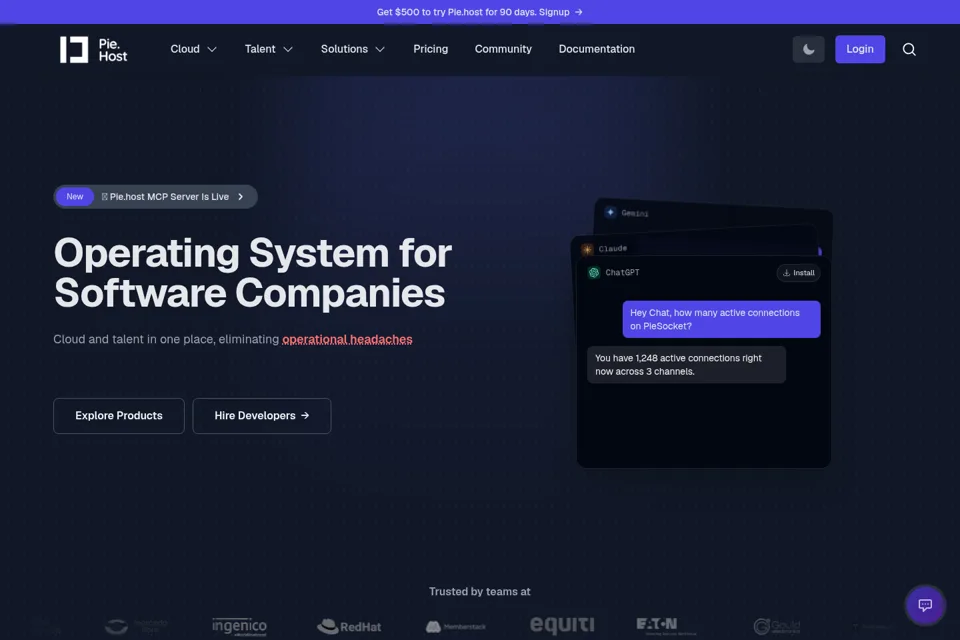Click chevron arrow in MCP Server announcement
This screenshot has height=640, width=960.
(241, 197)
